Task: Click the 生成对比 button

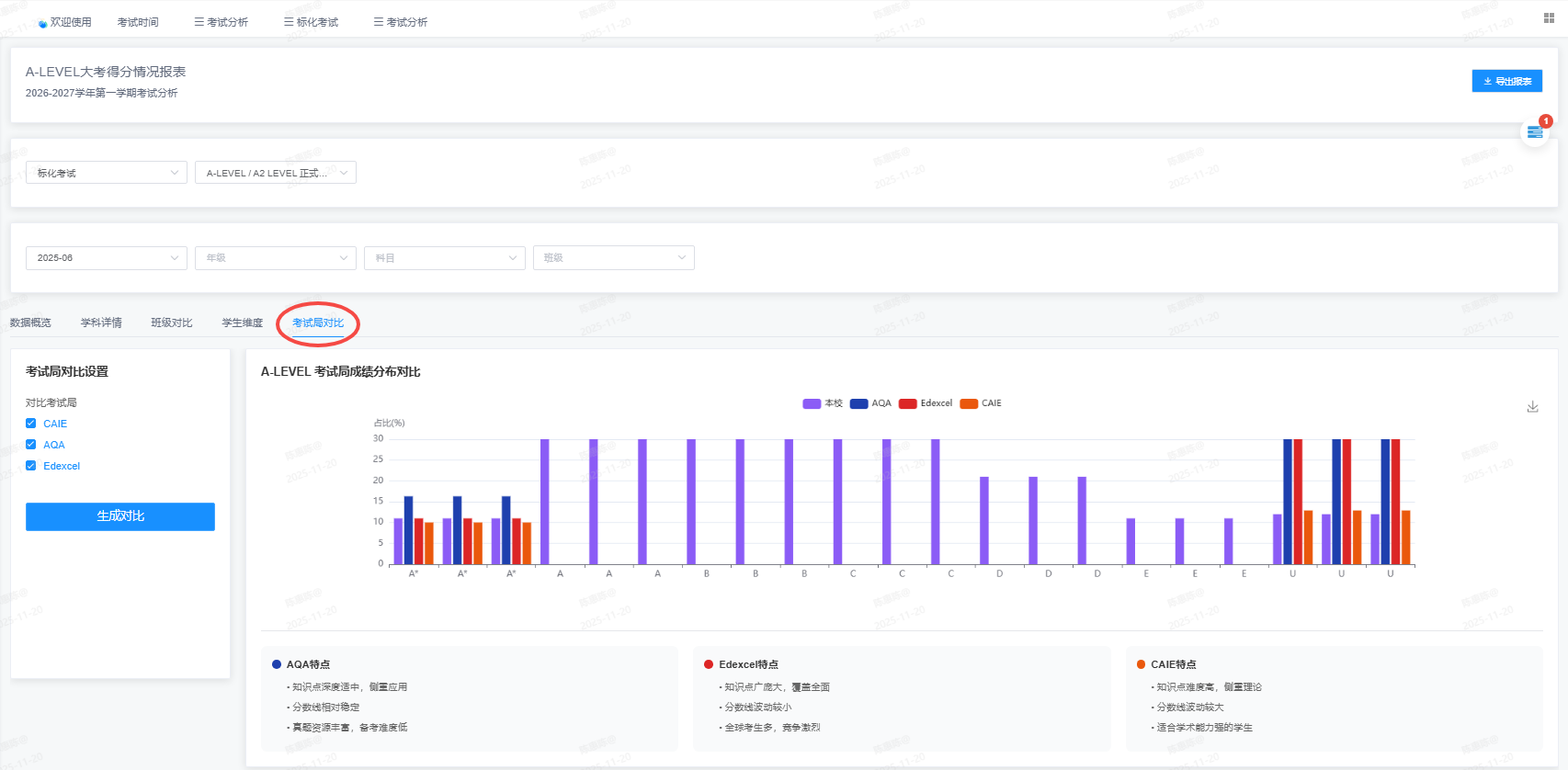Action: coord(120,516)
